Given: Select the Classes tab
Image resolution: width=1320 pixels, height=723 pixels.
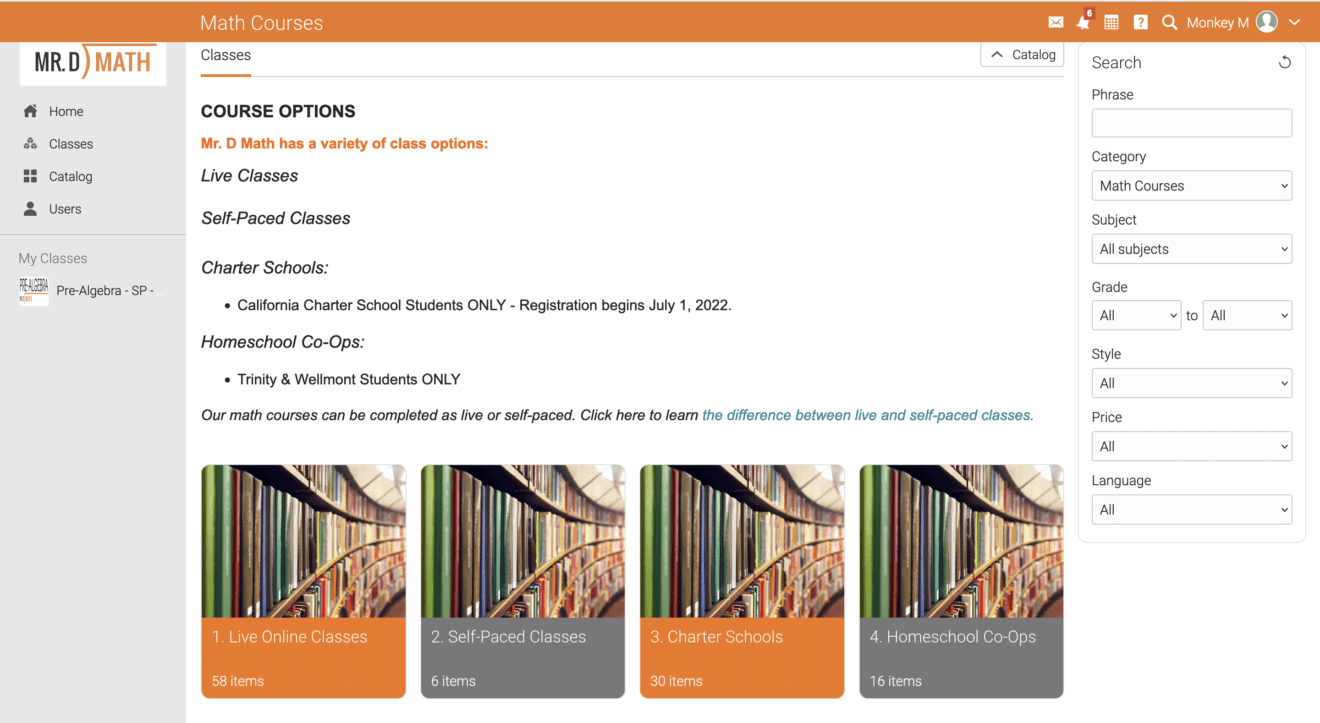Looking at the screenshot, I should pyautogui.click(x=226, y=56).
